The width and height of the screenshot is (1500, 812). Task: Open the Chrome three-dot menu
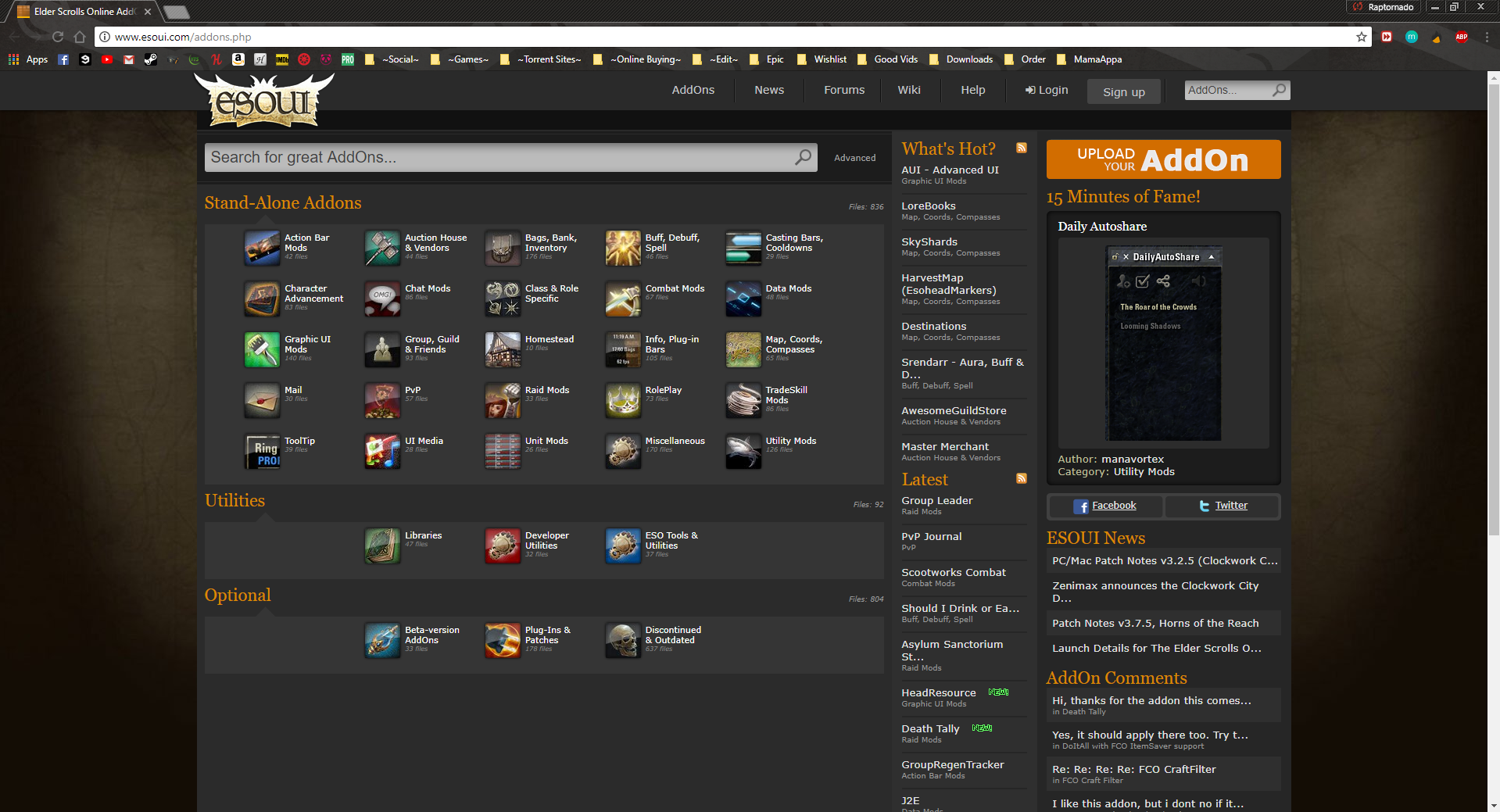(1486, 37)
